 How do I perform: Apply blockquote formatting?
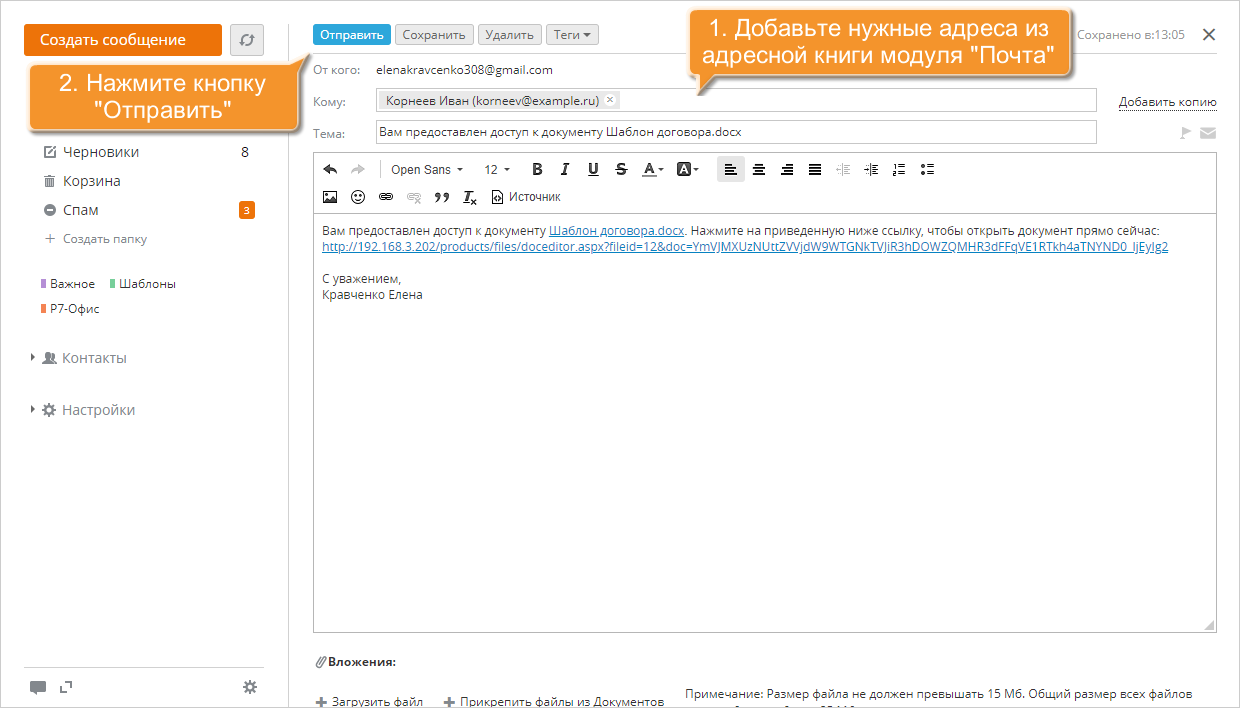(x=442, y=197)
